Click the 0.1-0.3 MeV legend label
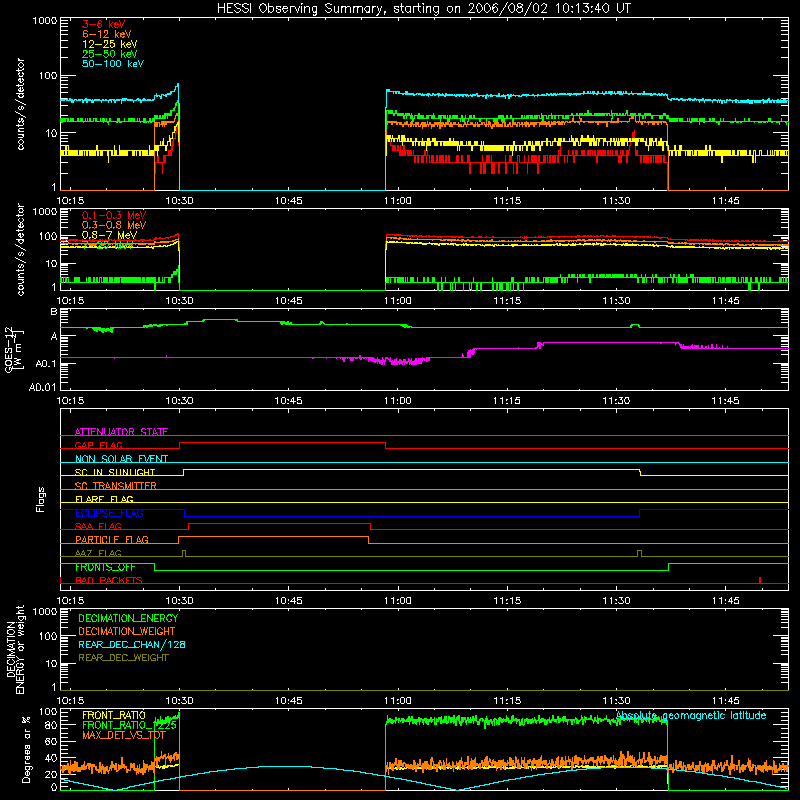The width and height of the screenshot is (800, 800). 114,215
